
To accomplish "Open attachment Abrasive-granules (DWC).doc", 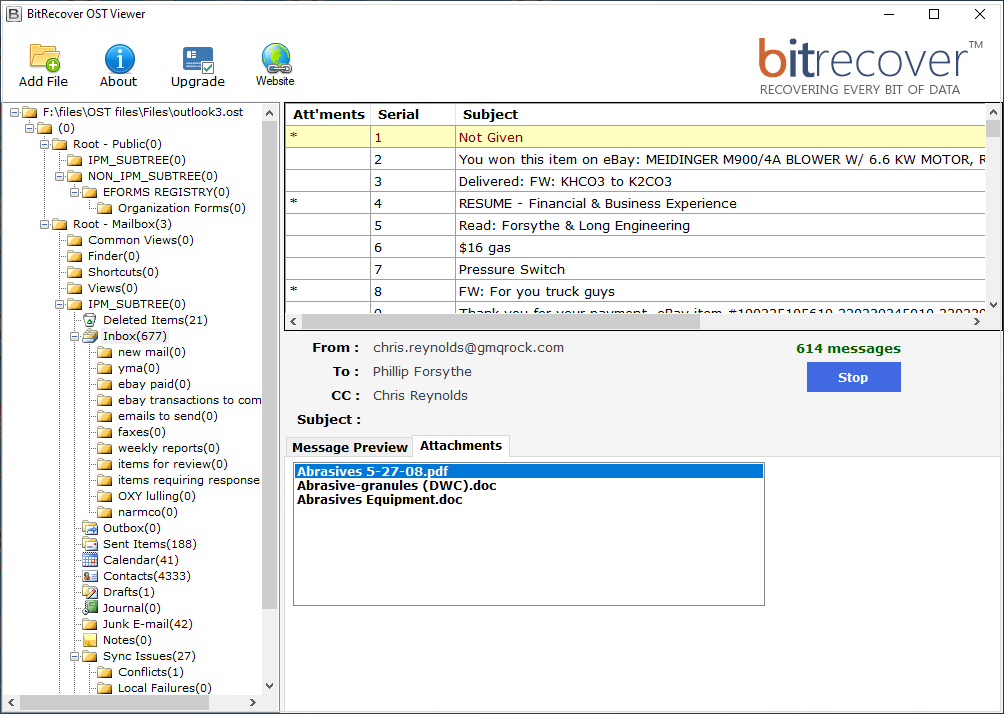I will coord(396,486).
